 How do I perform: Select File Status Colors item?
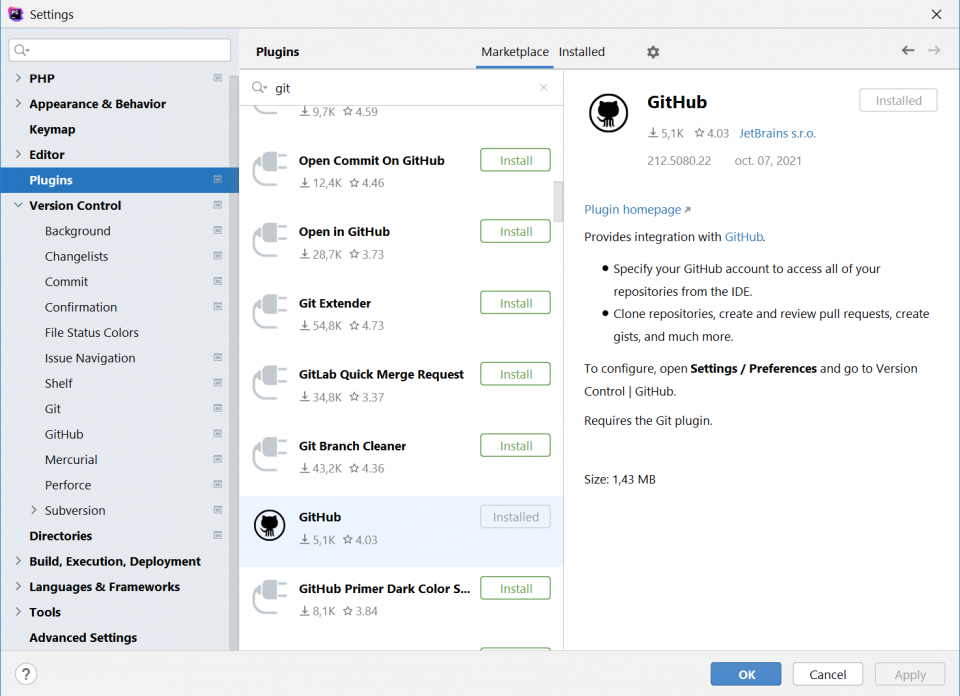click(x=92, y=332)
